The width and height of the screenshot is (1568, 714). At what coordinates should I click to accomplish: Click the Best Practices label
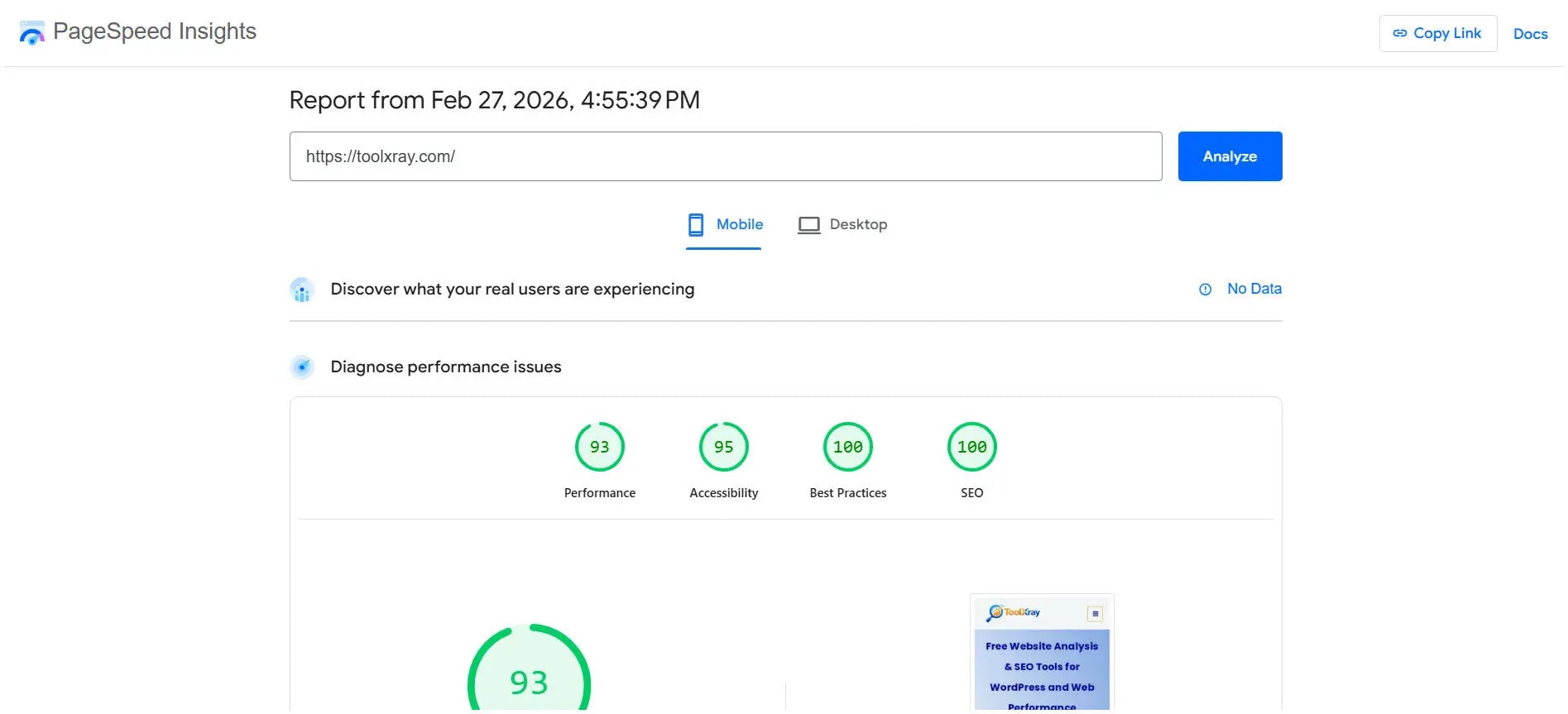(848, 493)
